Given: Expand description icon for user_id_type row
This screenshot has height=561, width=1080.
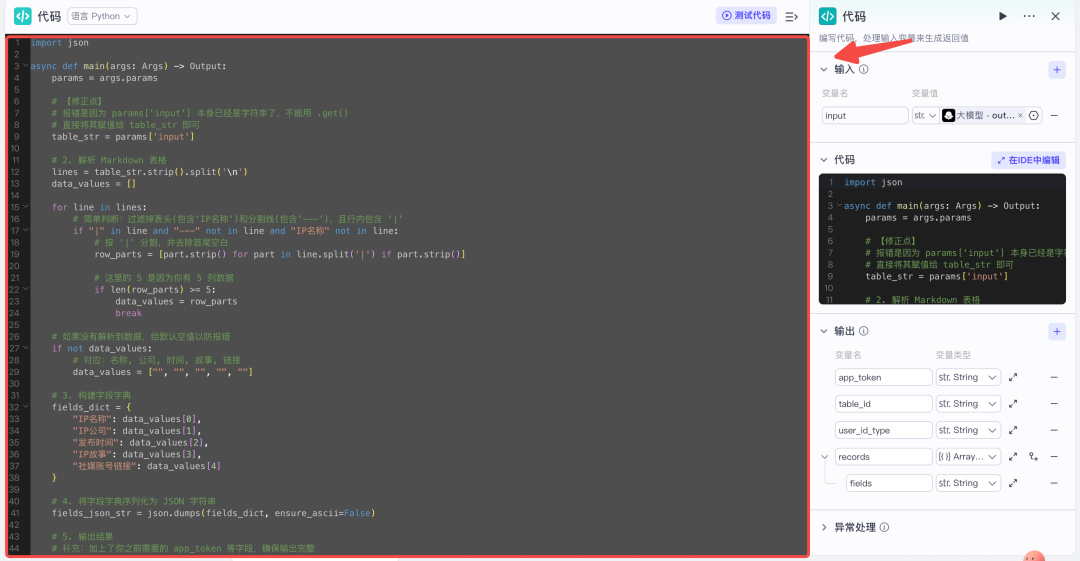Looking at the screenshot, I should click(1012, 430).
